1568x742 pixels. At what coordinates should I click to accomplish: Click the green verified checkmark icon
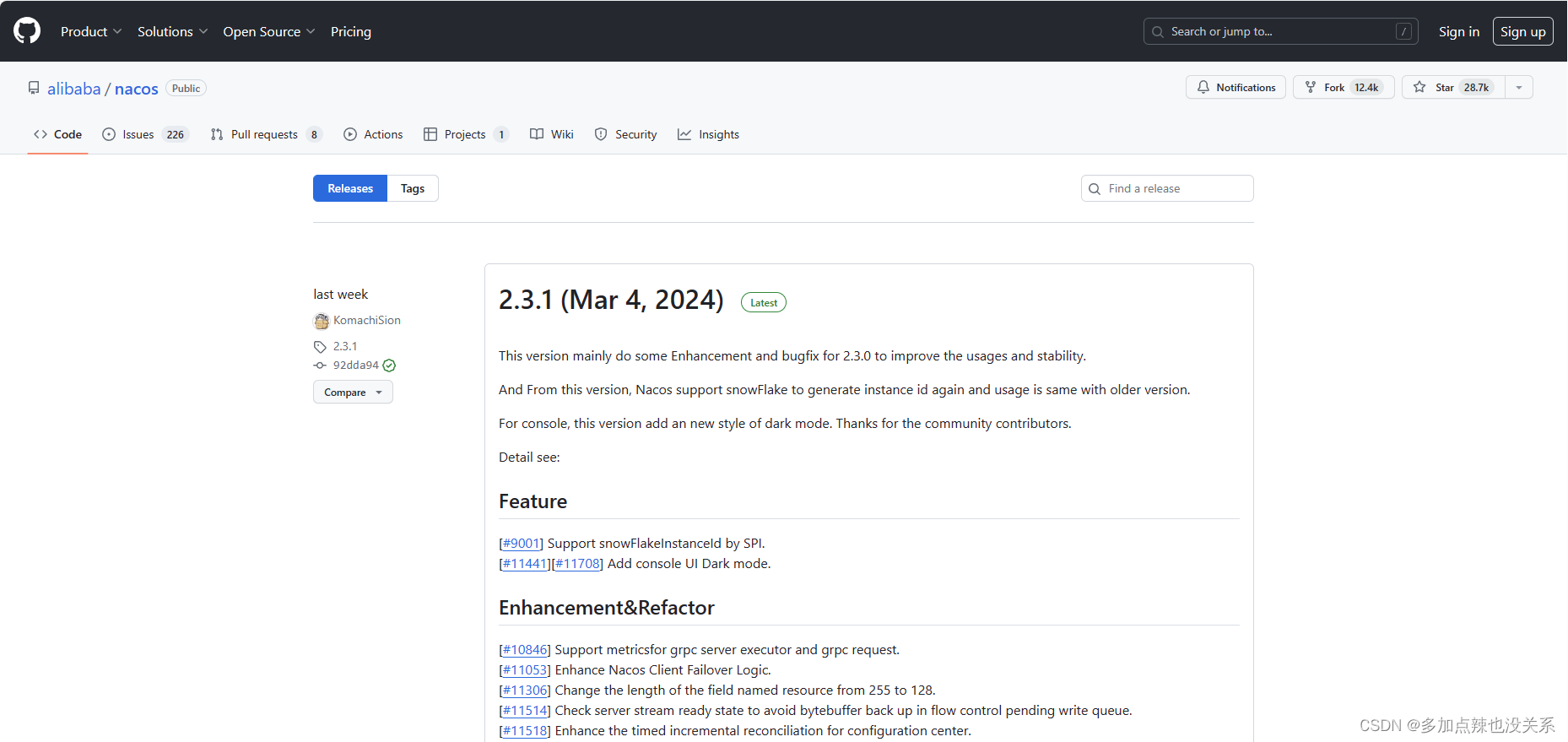(x=389, y=366)
